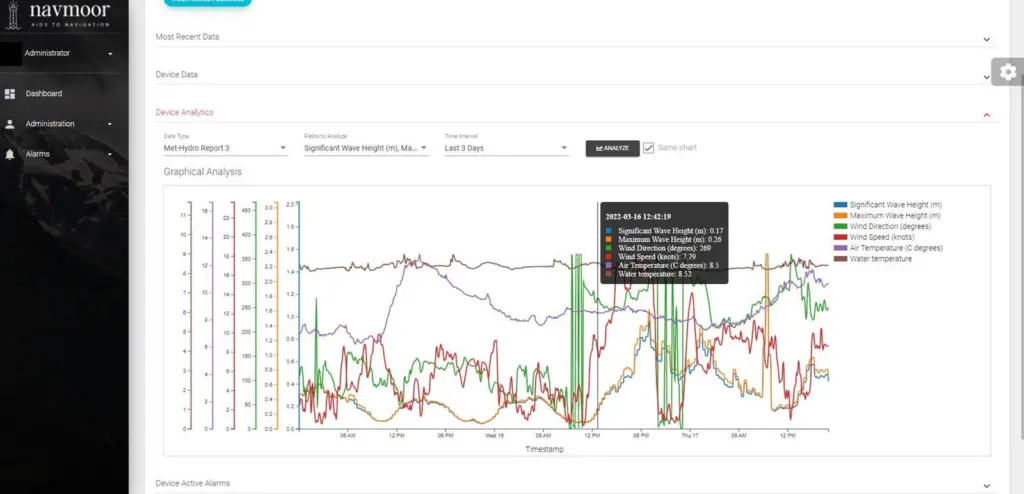Expand the Most Recent Data section chevron
Screen dimensions: 1024x494
pyautogui.click(x=986, y=39)
